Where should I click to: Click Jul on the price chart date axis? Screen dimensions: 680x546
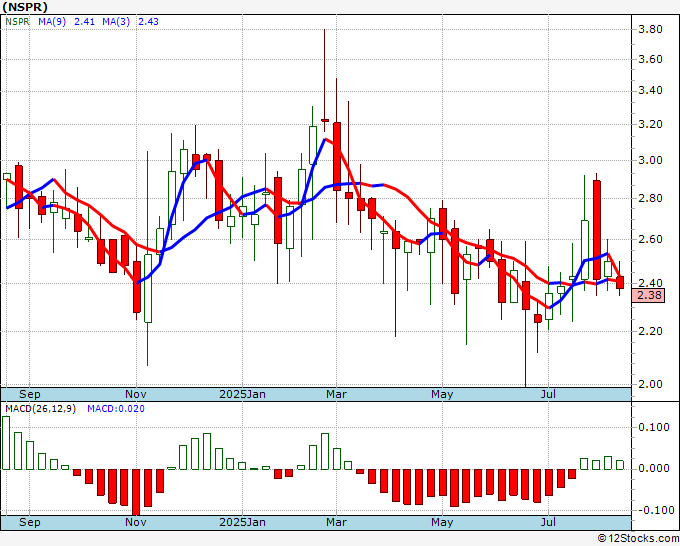(x=549, y=394)
